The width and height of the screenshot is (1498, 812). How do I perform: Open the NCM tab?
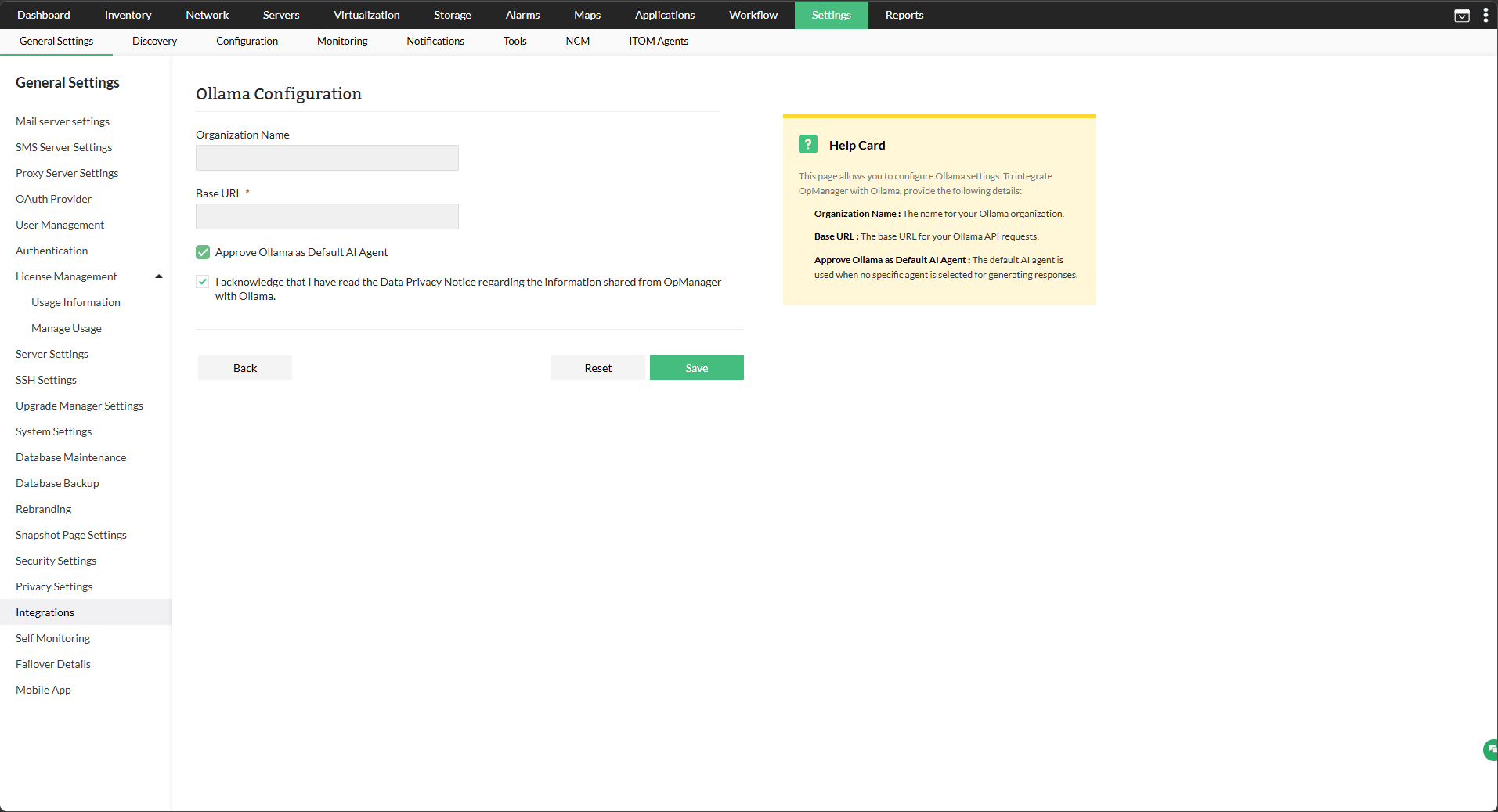pos(578,41)
